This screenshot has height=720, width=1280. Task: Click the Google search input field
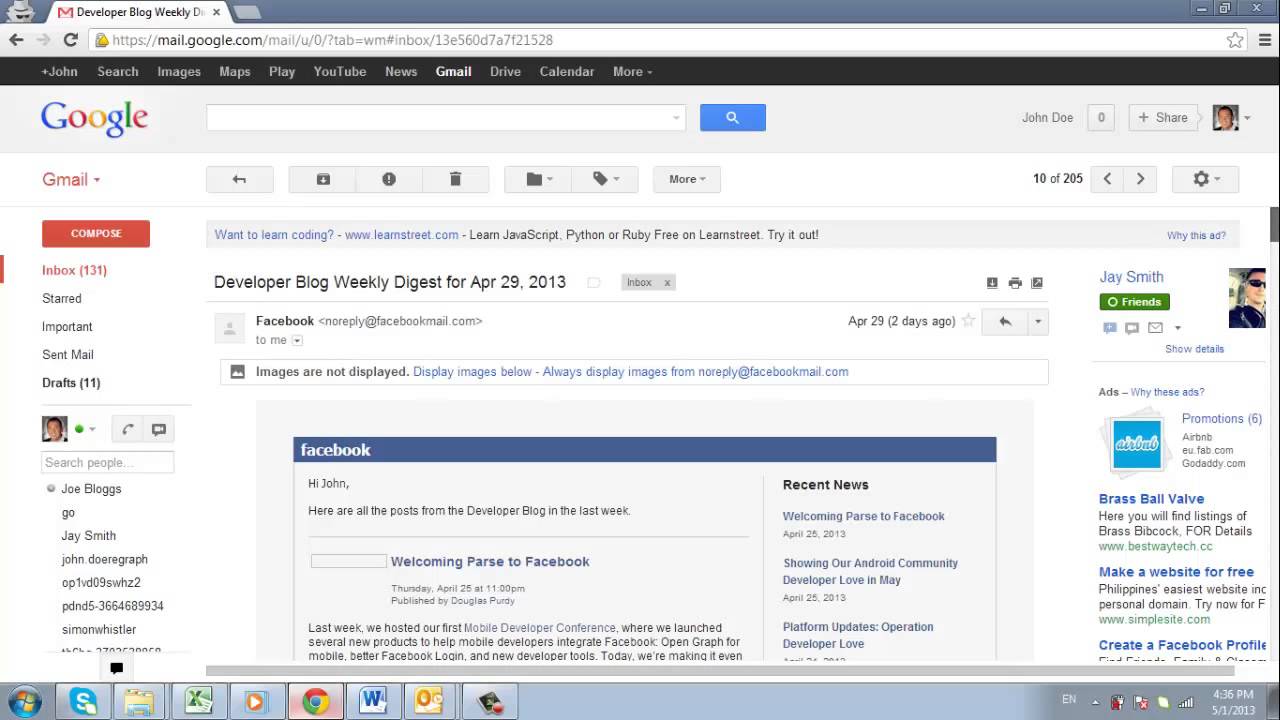tap(446, 117)
